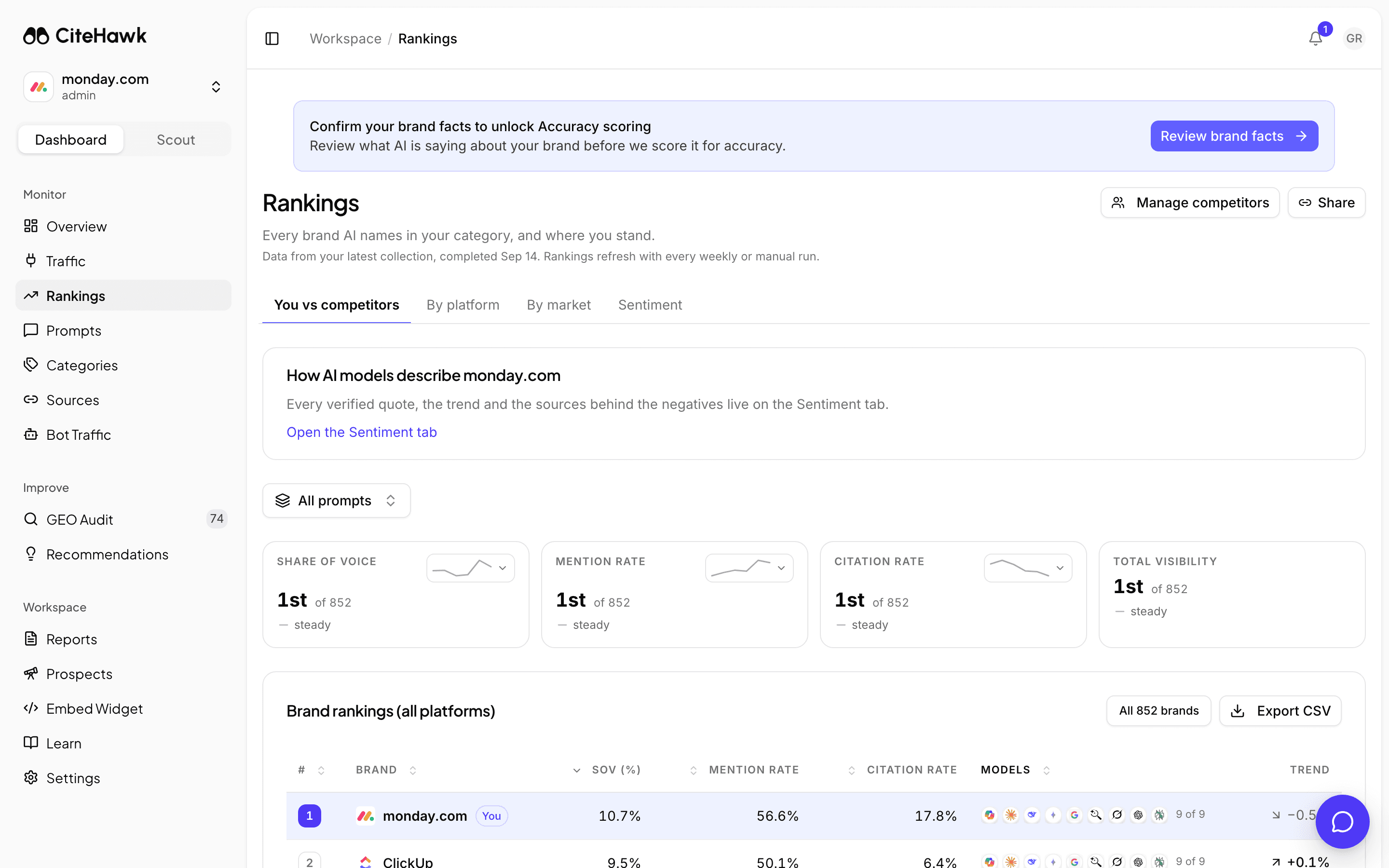Open Reports in the sidebar
The height and width of the screenshot is (868, 1389).
[123, 639]
